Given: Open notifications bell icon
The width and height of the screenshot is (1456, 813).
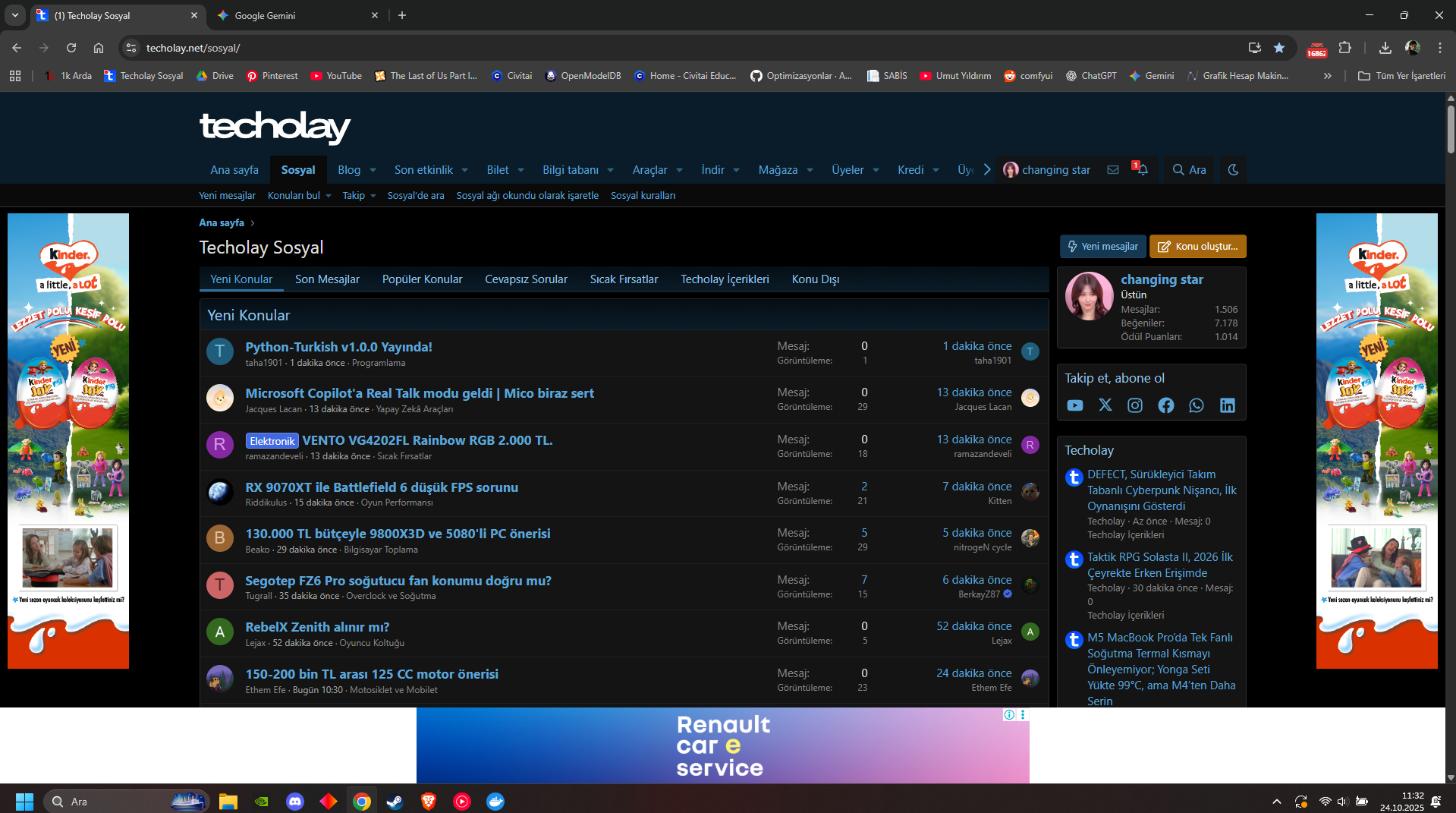Looking at the screenshot, I should tap(1142, 169).
